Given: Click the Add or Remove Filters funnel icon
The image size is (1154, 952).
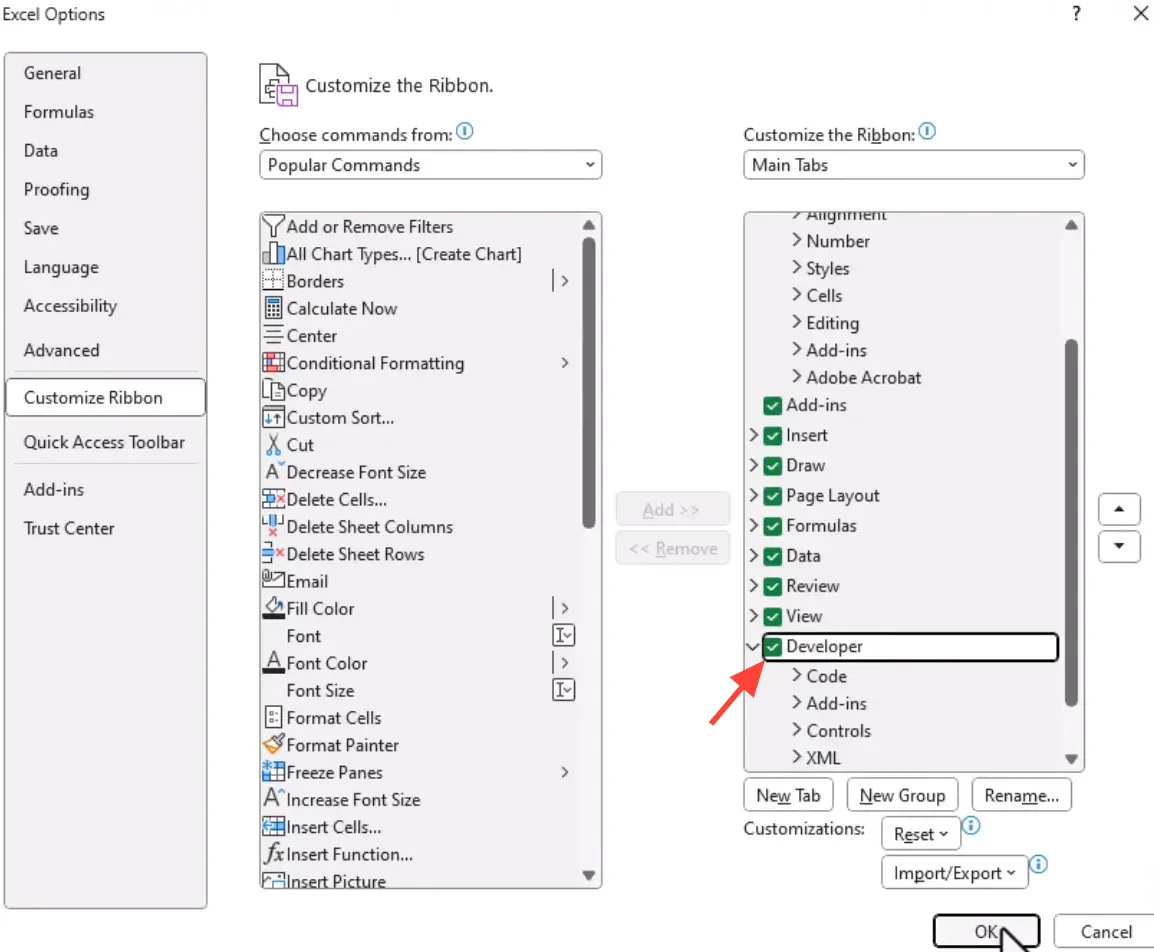Looking at the screenshot, I should 273,227.
